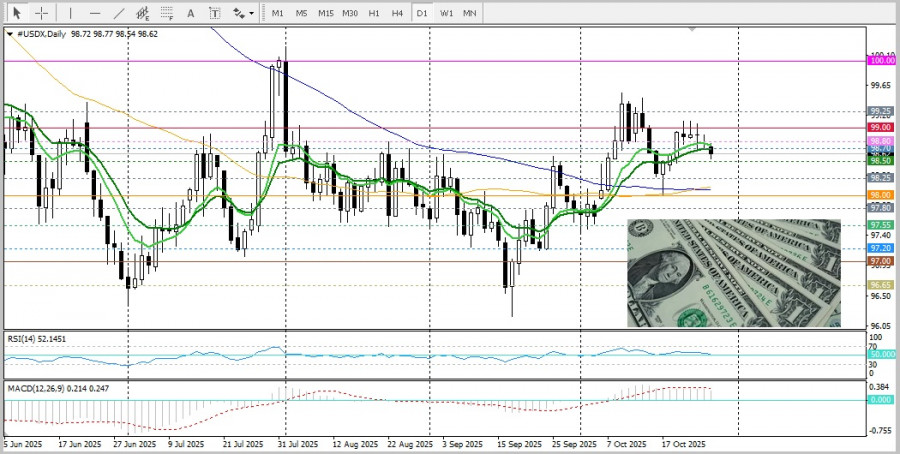
Task: Switch chart to H1 timeframe
Action: 374,13
